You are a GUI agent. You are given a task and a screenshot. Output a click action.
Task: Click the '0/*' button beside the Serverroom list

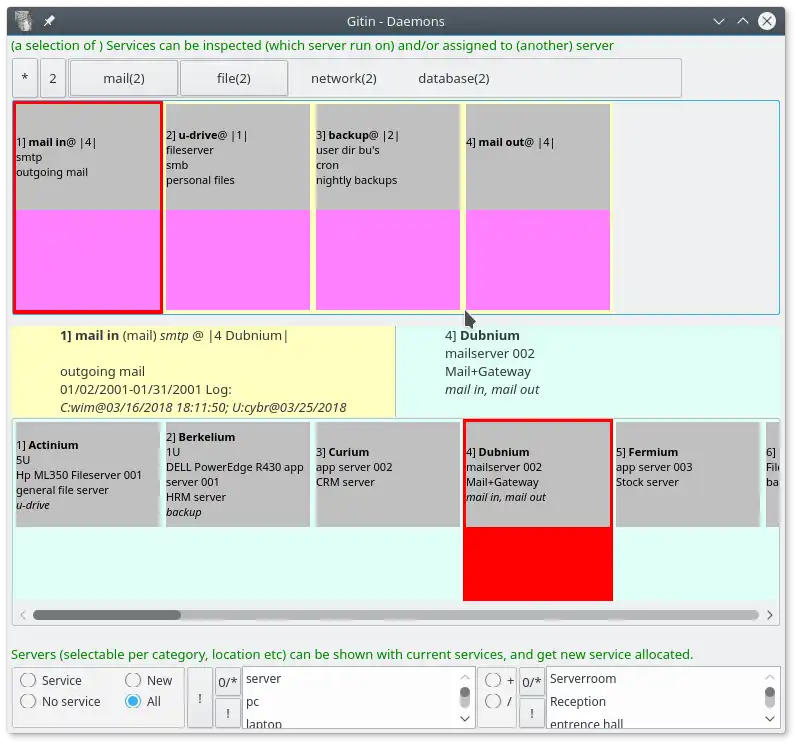click(x=531, y=682)
